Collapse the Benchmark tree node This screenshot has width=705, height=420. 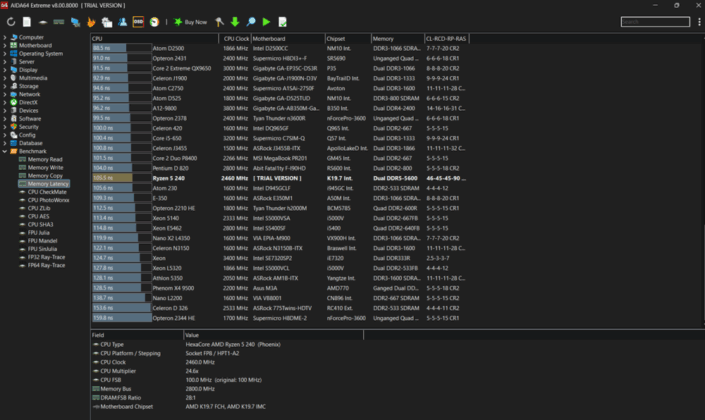[x=5, y=151]
